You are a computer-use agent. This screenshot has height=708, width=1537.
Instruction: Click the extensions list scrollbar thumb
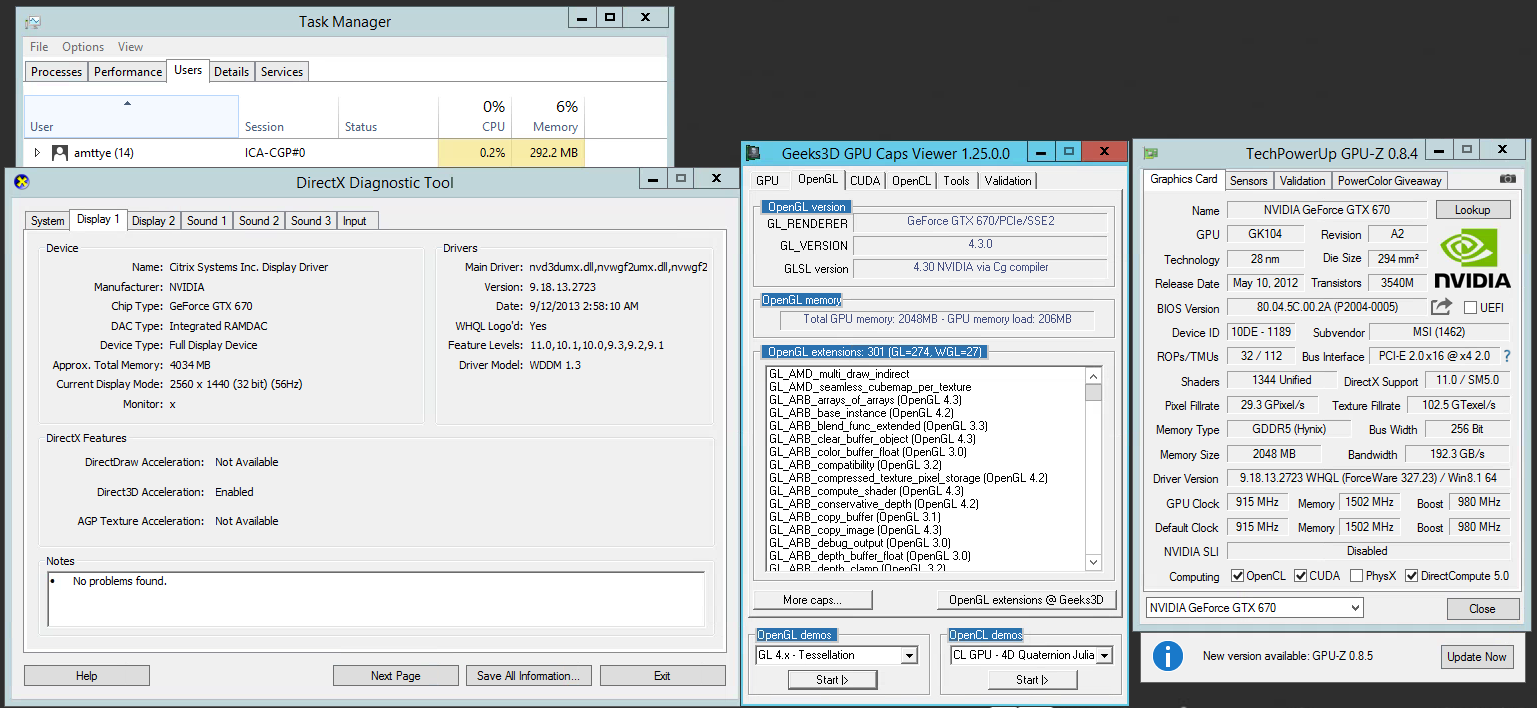click(1093, 393)
